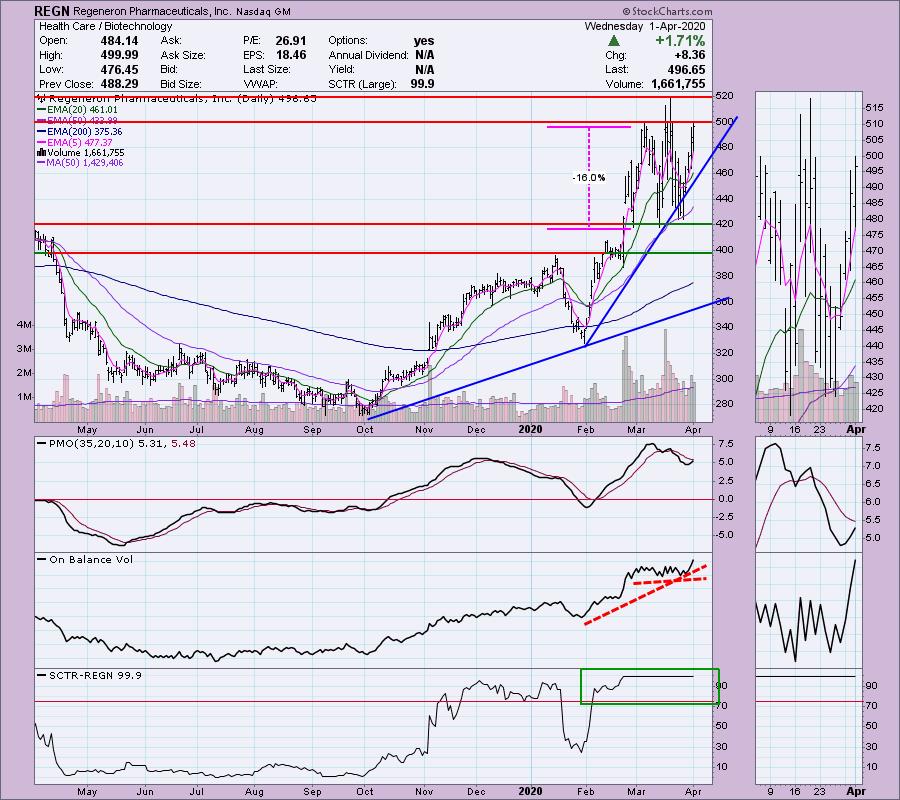Image resolution: width=900 pixels, height=800 pixels.
Task: Click the Ask Size label
Action: point(183,55)
